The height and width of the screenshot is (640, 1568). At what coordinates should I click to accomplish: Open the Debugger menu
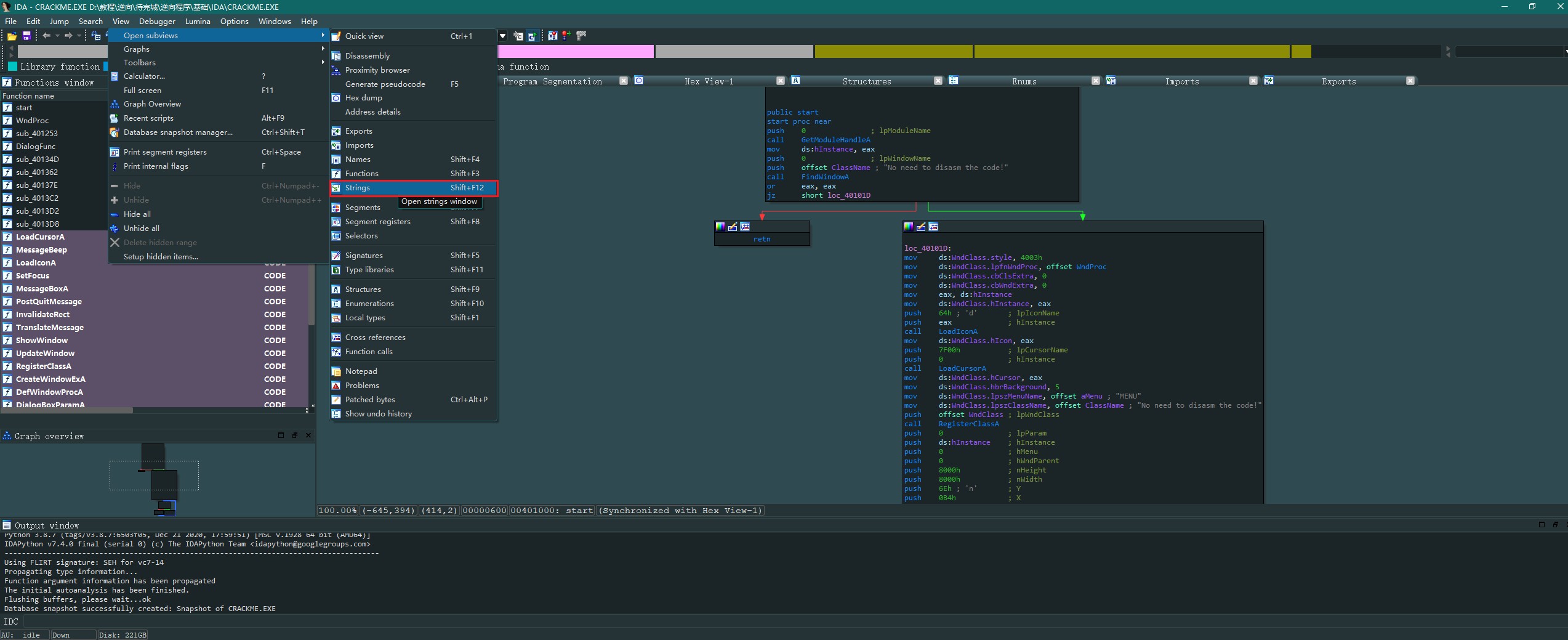pos(157,22)
